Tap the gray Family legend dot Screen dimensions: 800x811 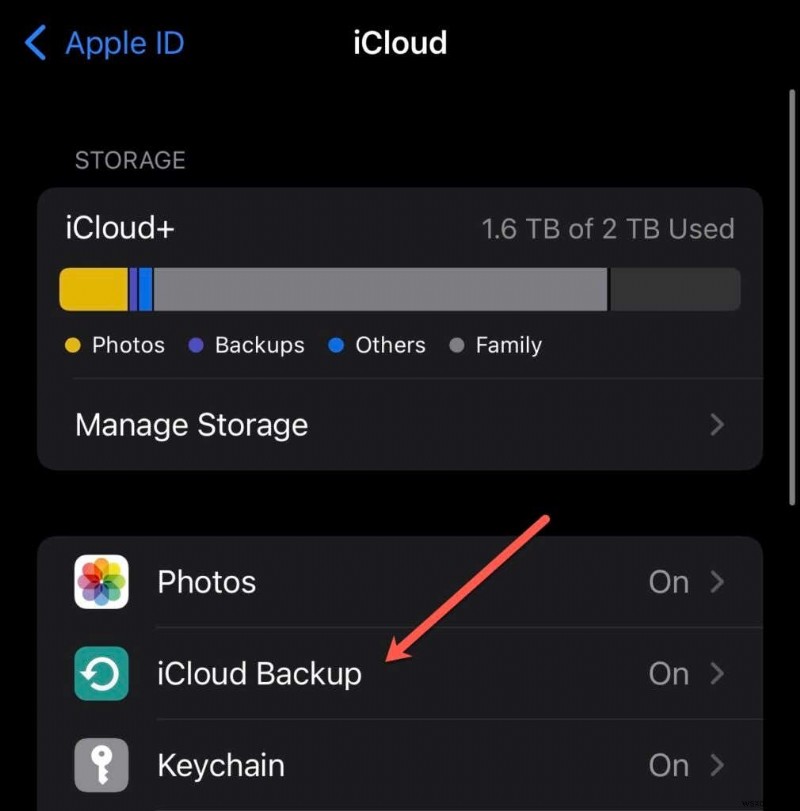coord(459,345)
